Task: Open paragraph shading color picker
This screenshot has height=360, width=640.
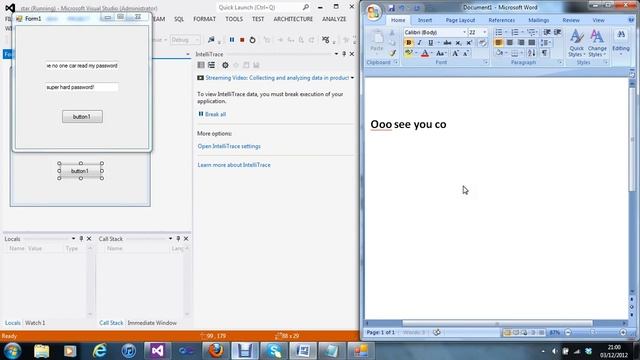Action: pos(500,53)
